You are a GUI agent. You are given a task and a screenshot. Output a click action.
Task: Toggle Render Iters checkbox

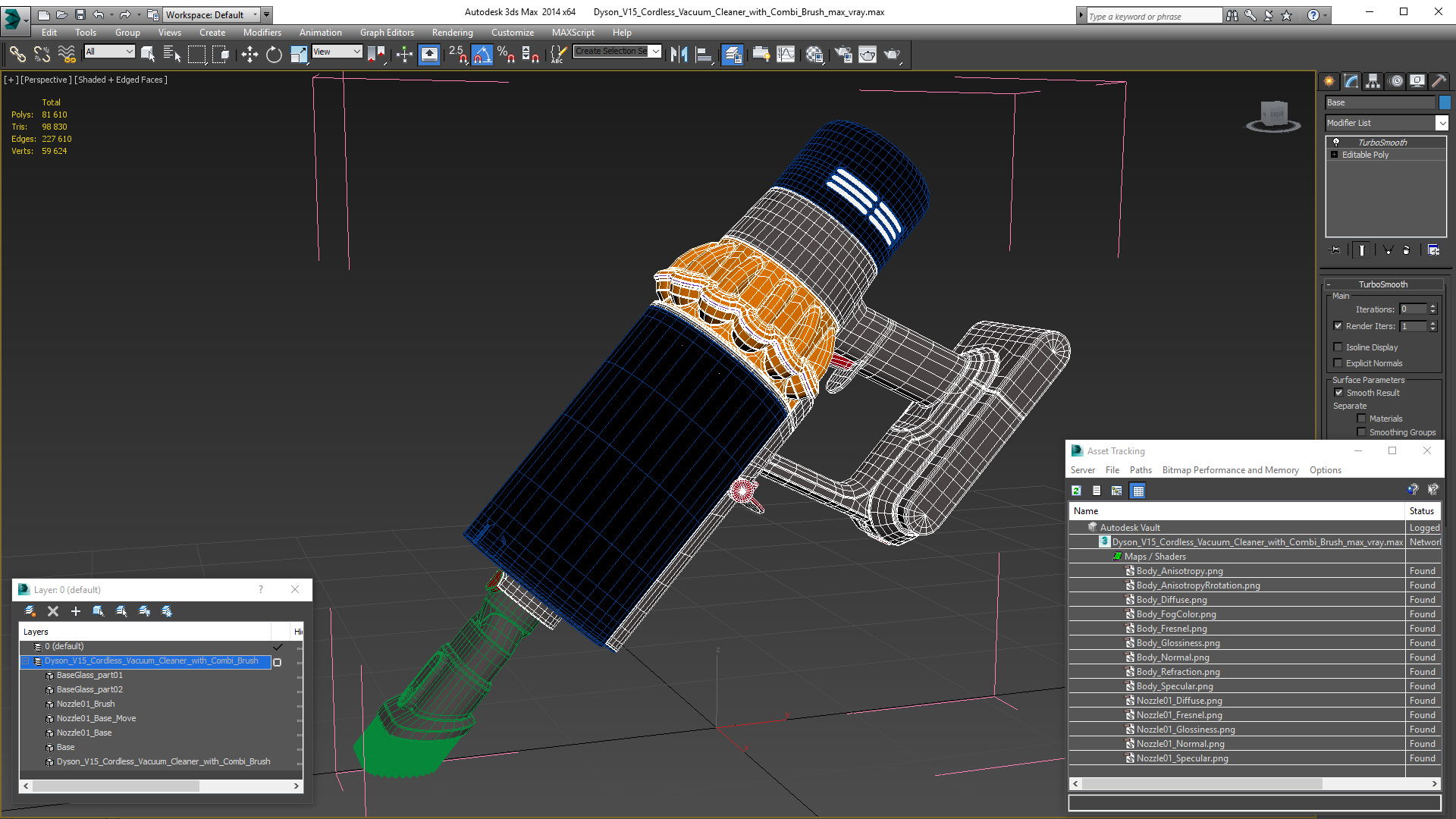(x=1338, y=326)
